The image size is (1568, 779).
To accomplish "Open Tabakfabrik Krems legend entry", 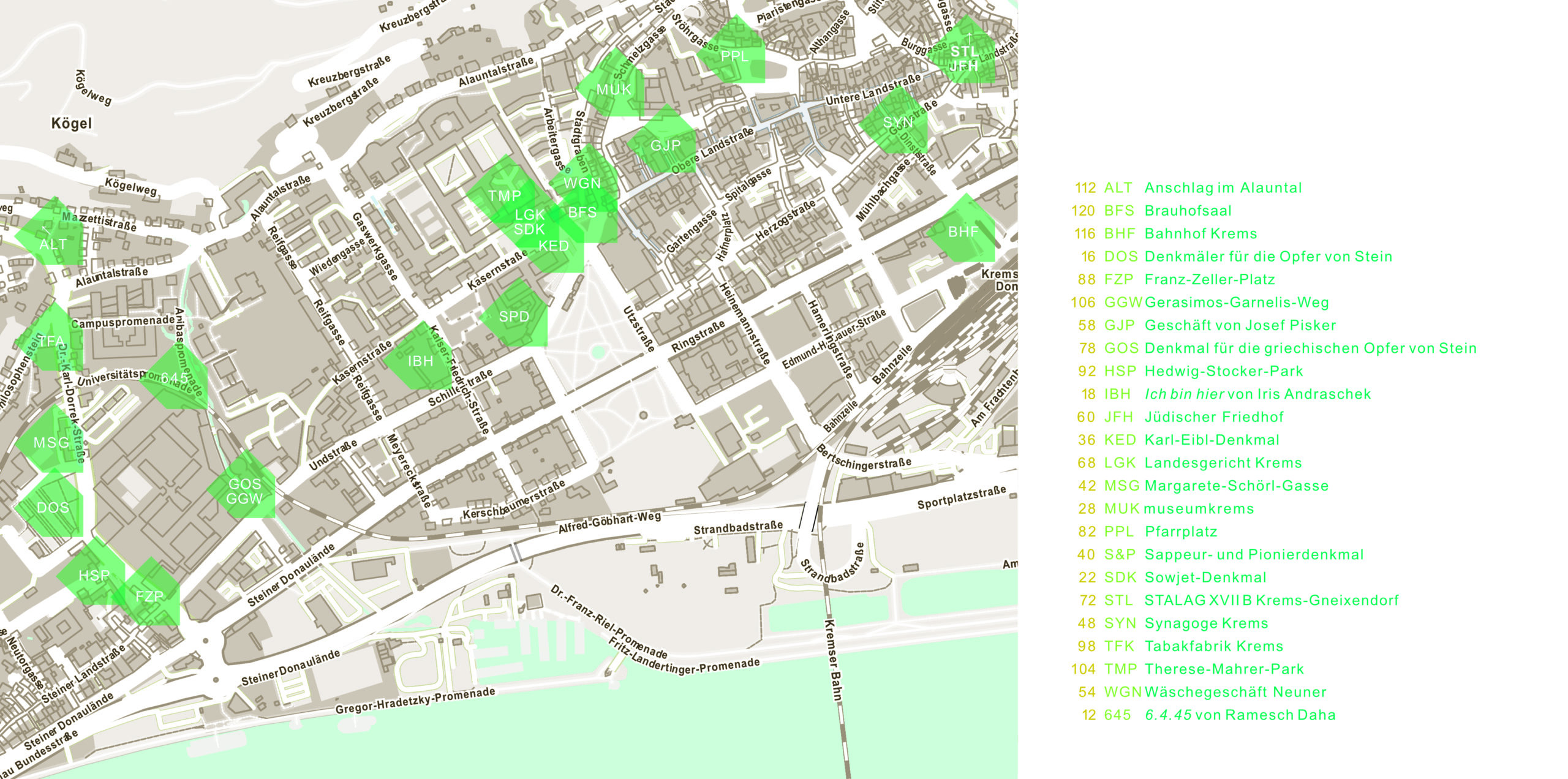I will (1213, 646).
